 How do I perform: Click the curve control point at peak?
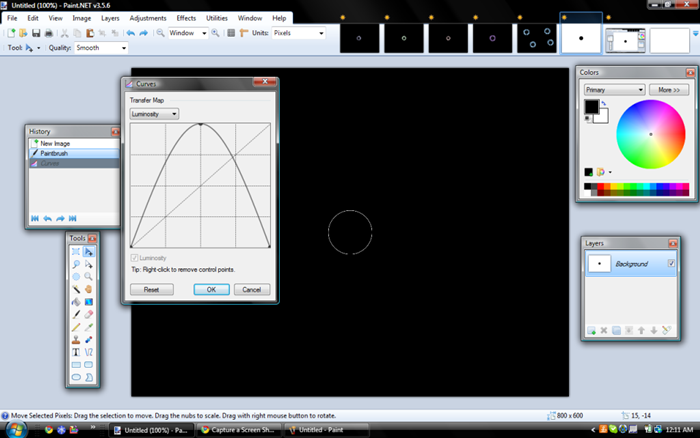pos(200,125)
